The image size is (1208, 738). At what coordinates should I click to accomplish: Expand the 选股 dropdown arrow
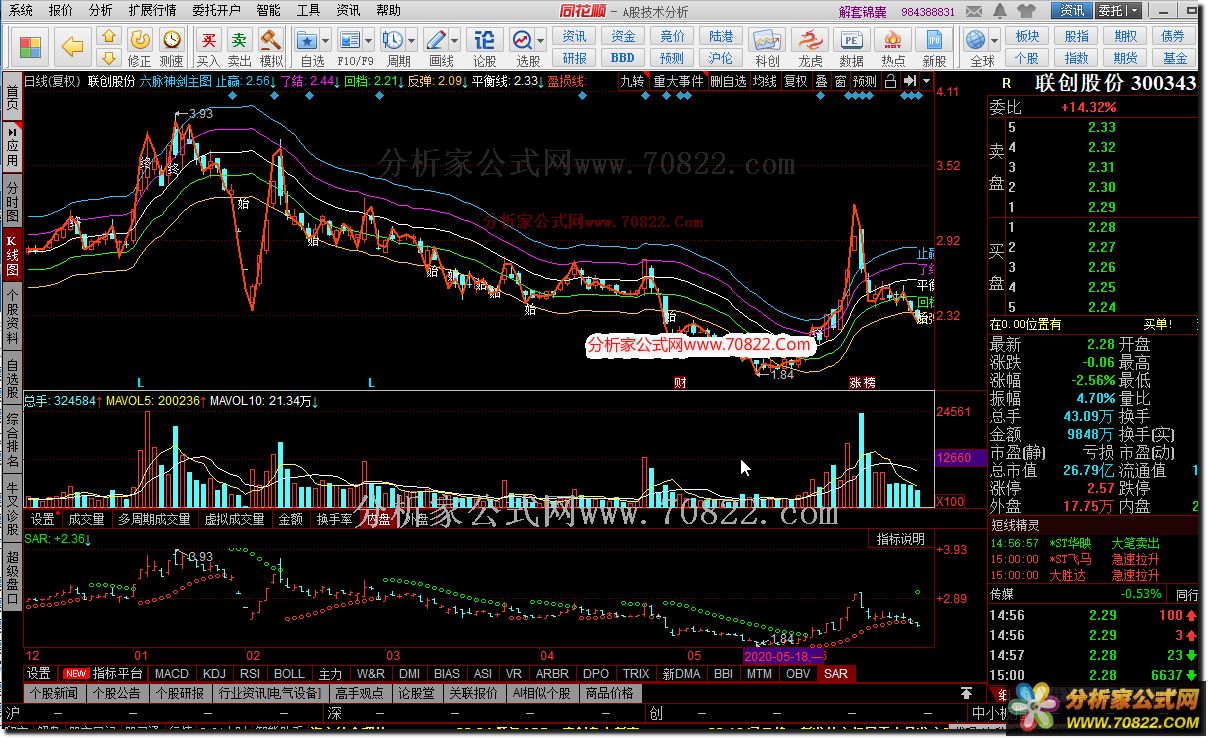tap(540, 41)
